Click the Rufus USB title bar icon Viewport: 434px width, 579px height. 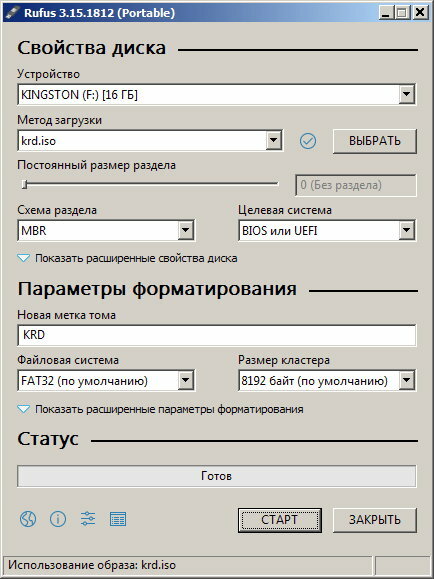point(12,13)
